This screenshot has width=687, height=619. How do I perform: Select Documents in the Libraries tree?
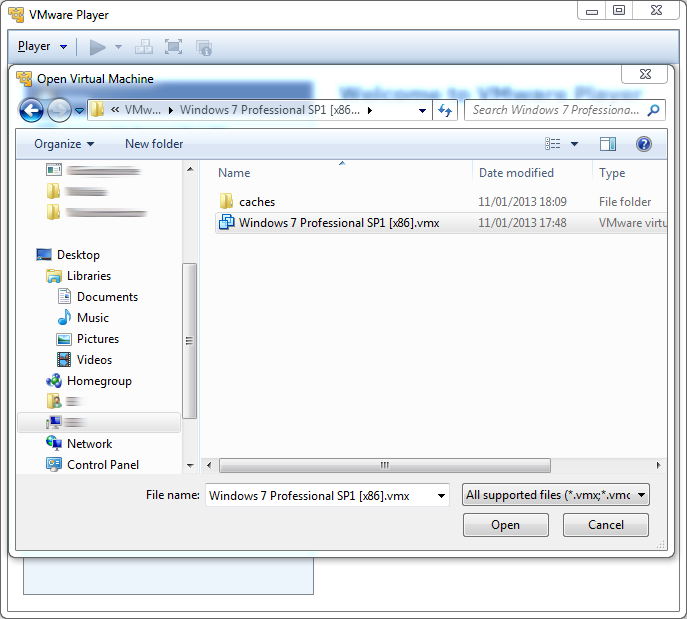pos(107,297)
